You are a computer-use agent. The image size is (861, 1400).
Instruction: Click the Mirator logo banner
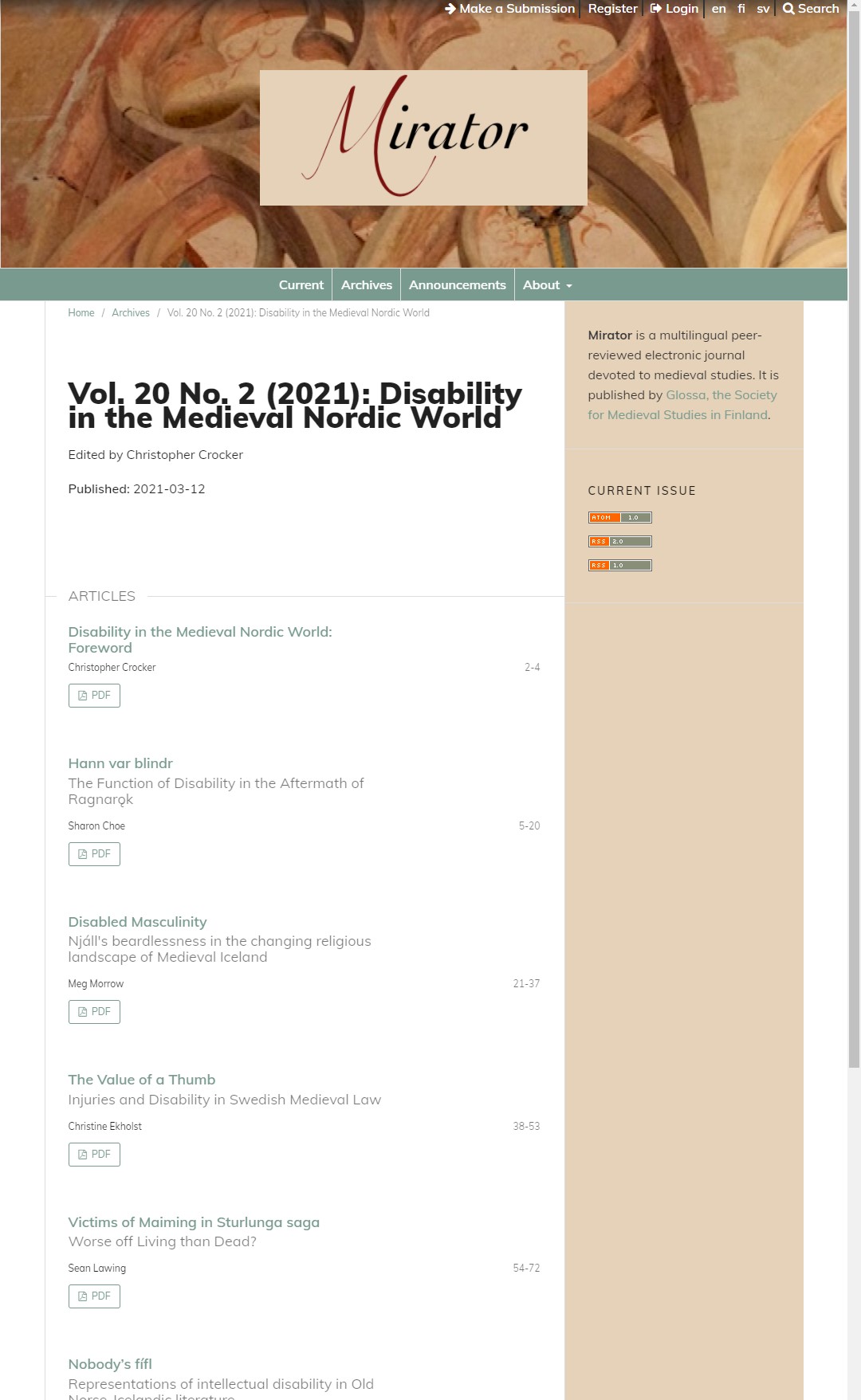tap(423, 138)
